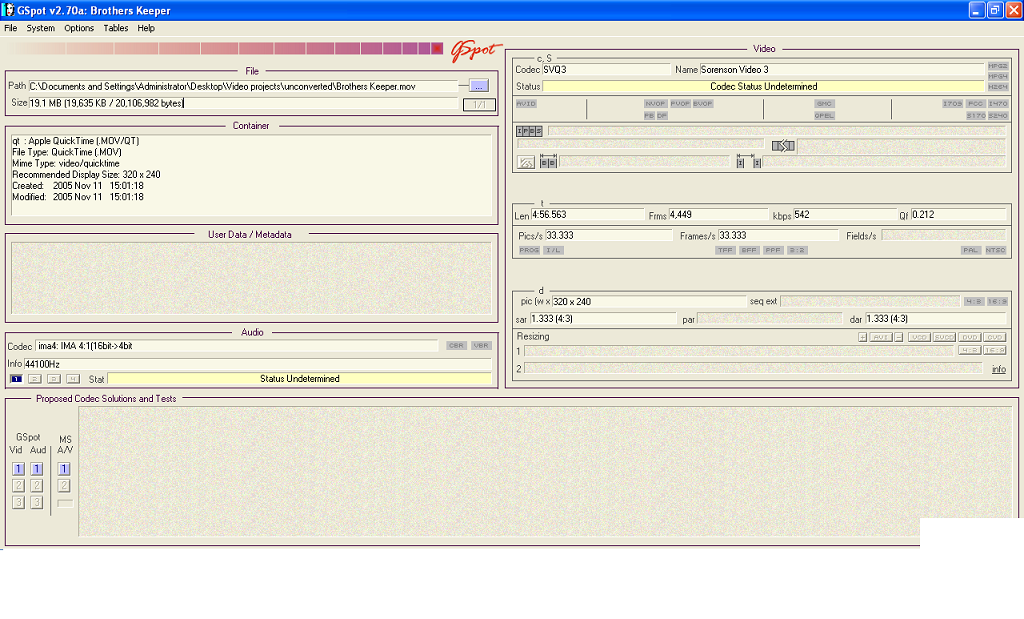
Task: Select audio stream 4 button
Action: coord(73,379)
